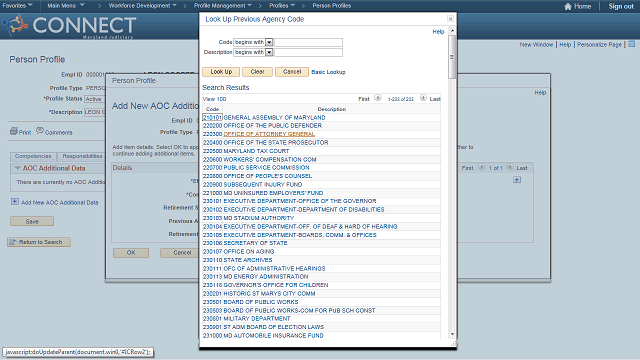Click the New Window link
This screenshot has height=360, width=640.
[x=536, y=44]
